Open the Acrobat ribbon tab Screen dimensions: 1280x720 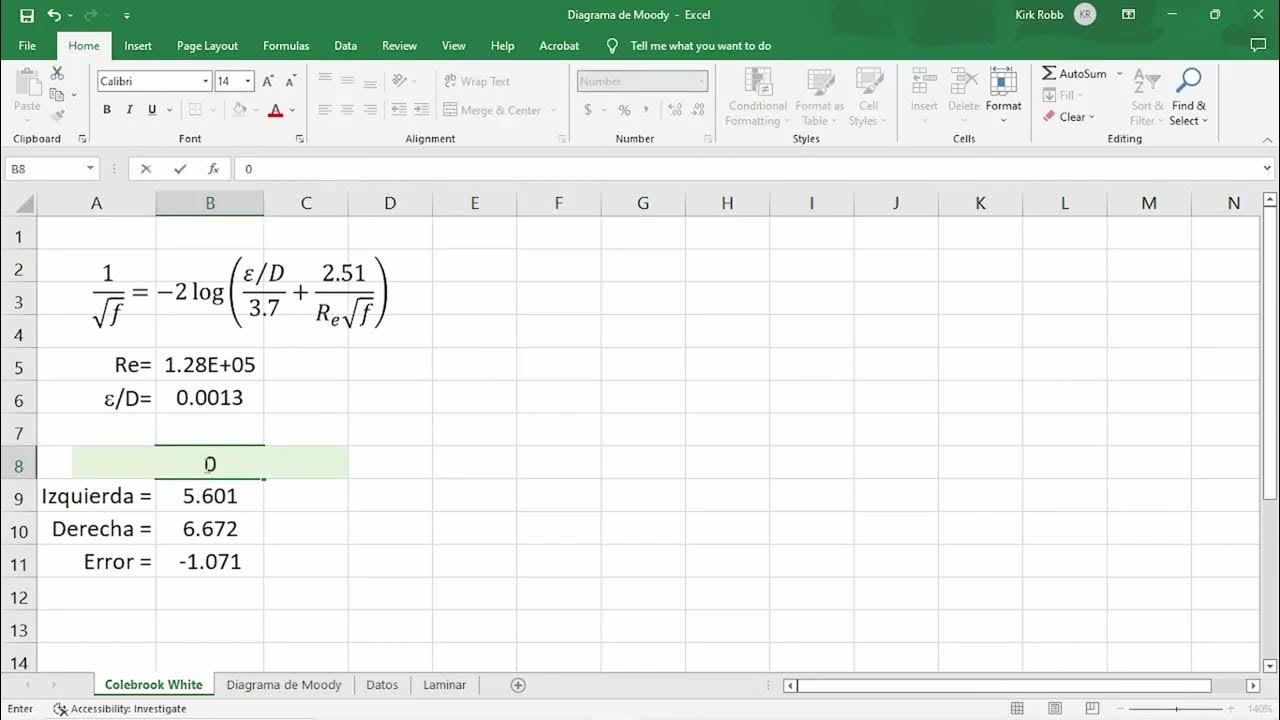point(559,46)
